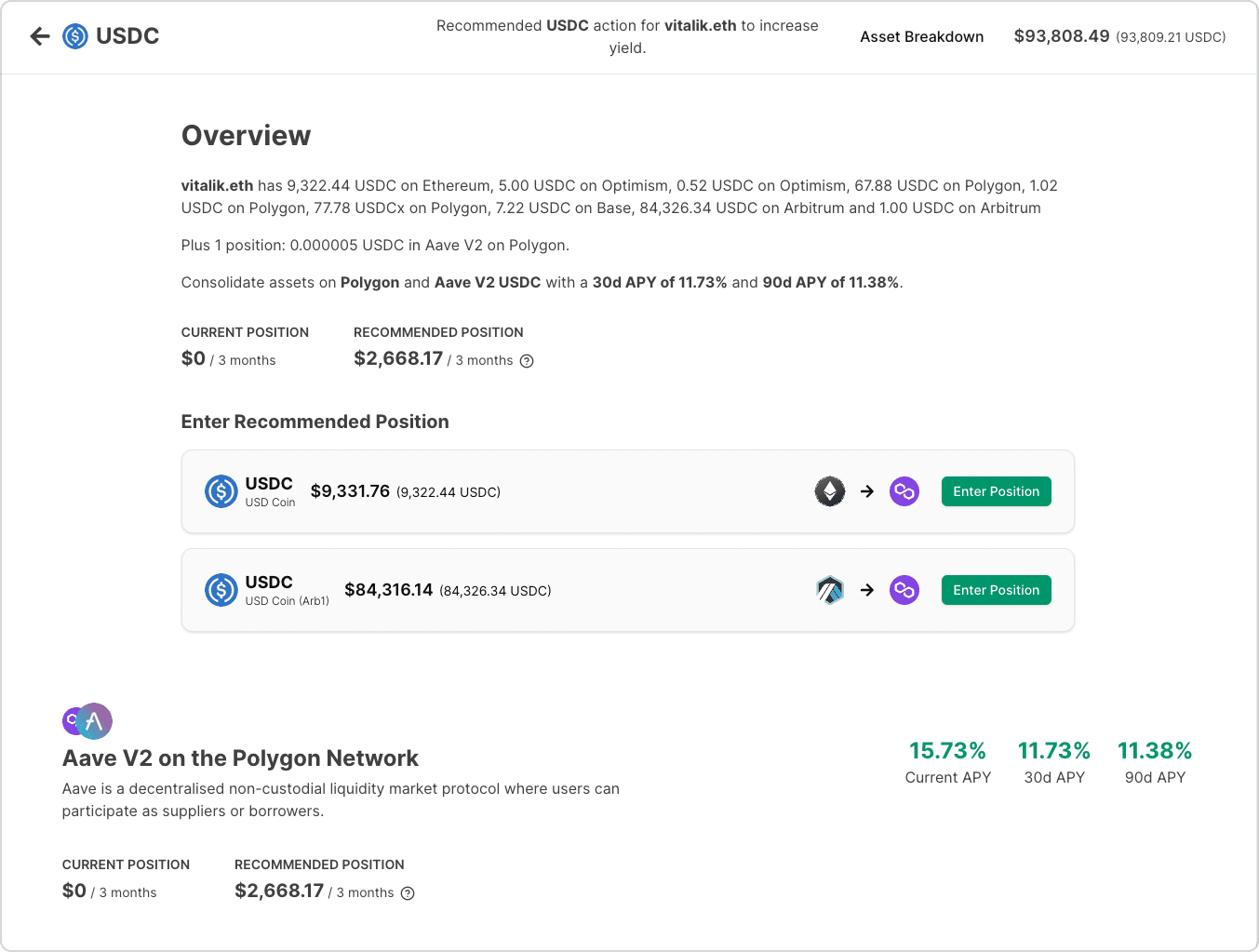Open the Asset Breakdown link

click(922, 36)
